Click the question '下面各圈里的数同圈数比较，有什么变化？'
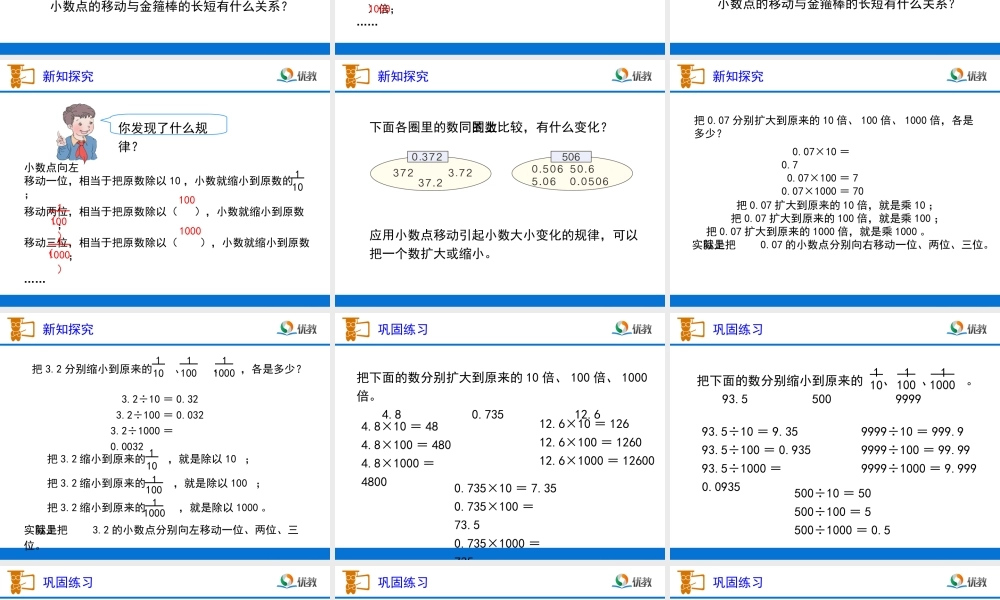1000x600 pixels. [x=489, y=128]
